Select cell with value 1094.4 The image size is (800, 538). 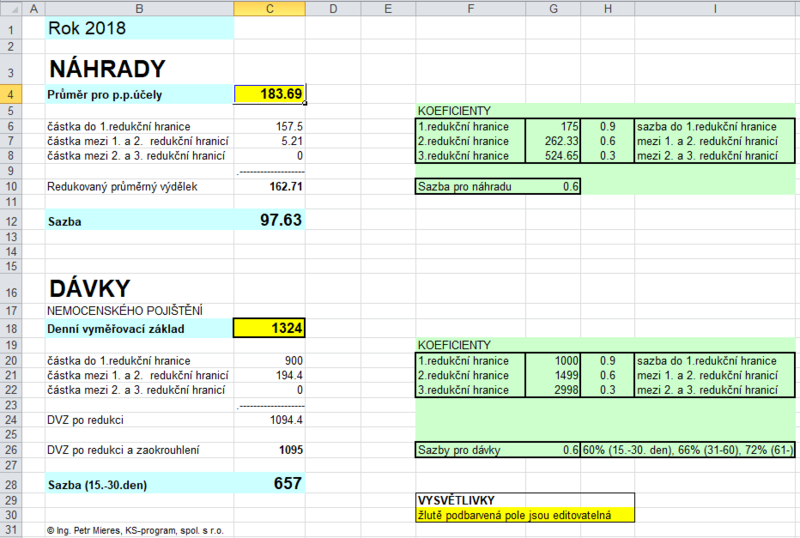(x=269, y=420)
